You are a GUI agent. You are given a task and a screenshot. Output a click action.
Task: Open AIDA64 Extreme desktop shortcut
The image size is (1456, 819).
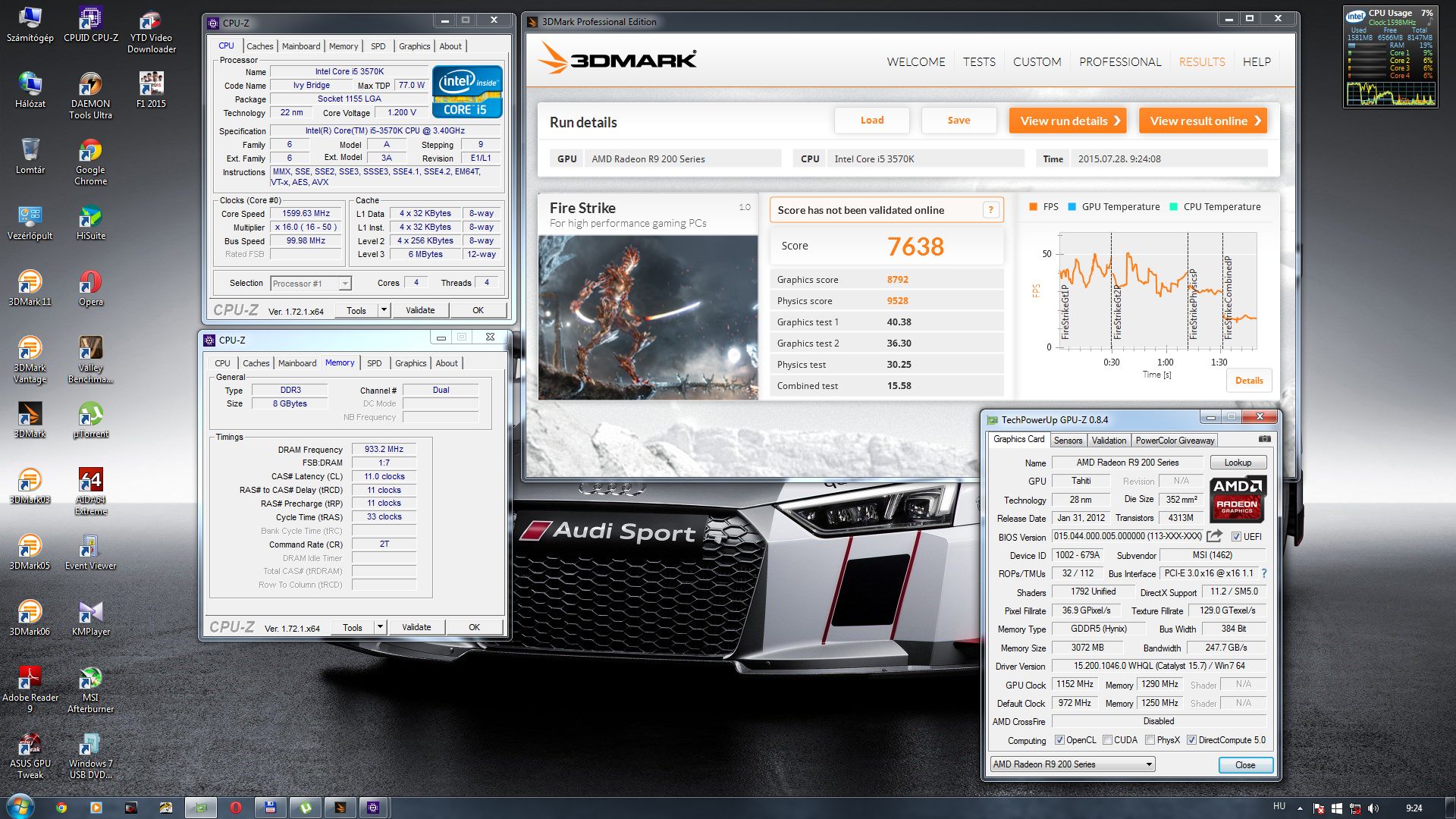(x=90, y=481)
